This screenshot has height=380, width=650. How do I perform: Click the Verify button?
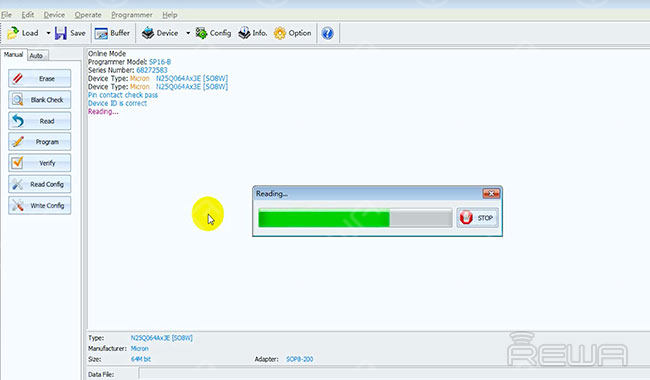tap(39, 163)
